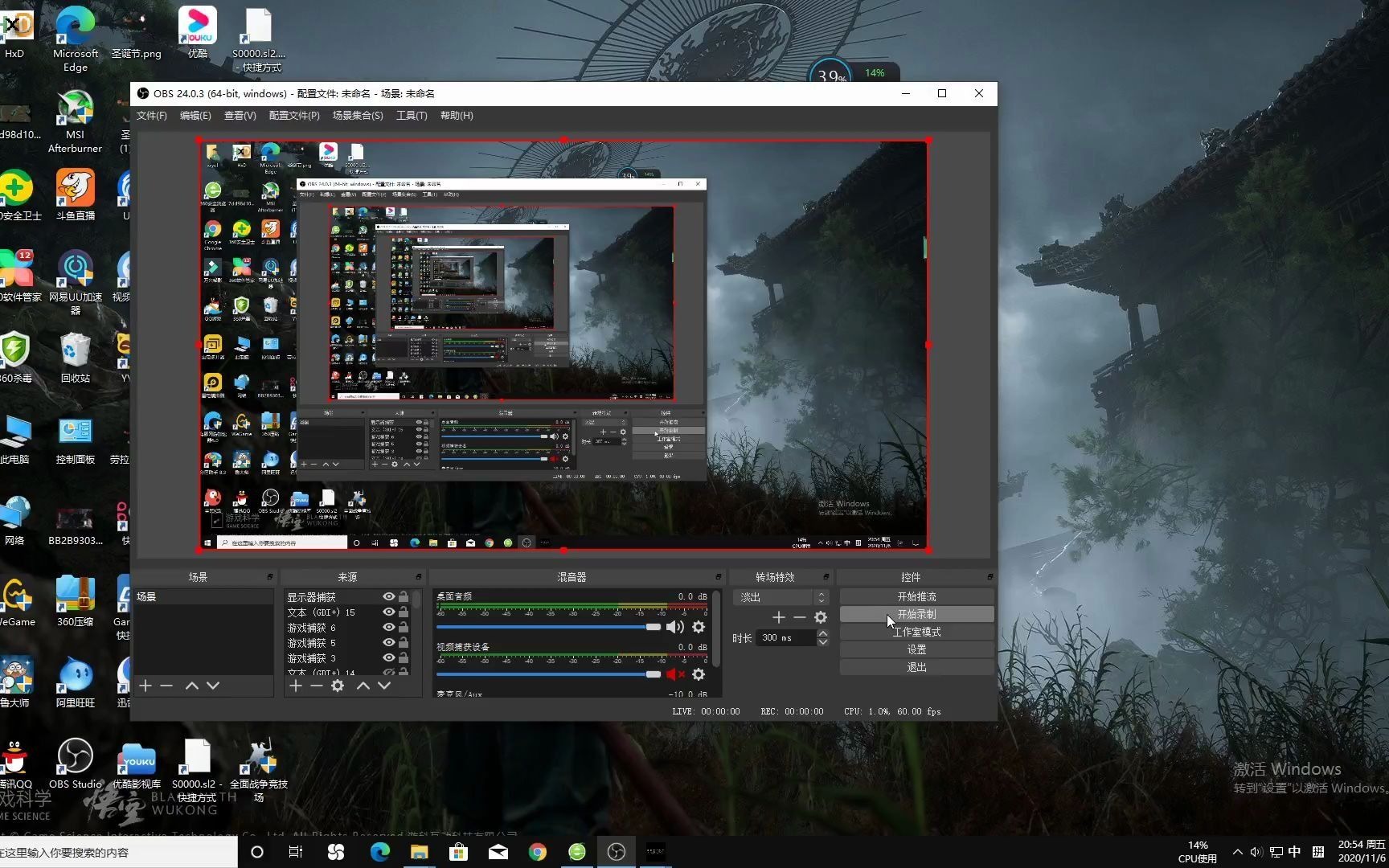
Task: Open the 配置文件(P) menu
Action: [x=294, y=116]
